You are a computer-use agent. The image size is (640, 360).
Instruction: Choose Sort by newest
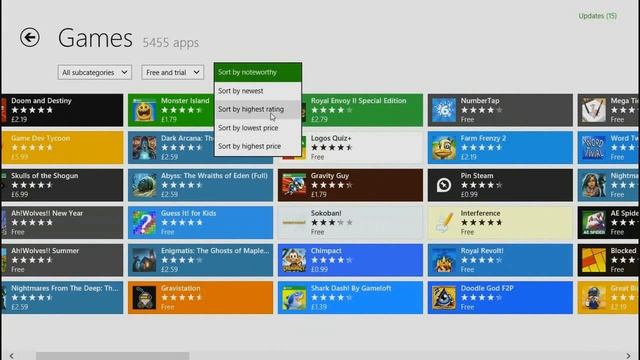click(258, 91)
